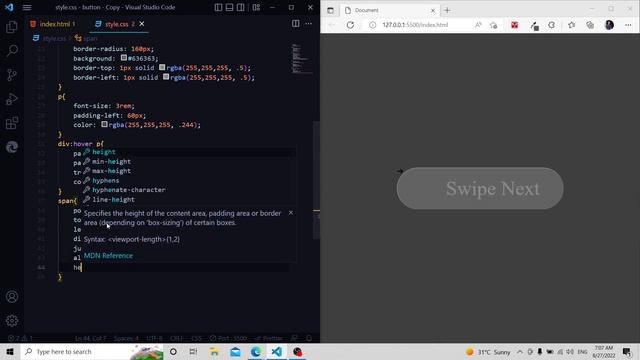
Task: Toggle the bottom panel layout icon
Action: (x=229, y=7)
